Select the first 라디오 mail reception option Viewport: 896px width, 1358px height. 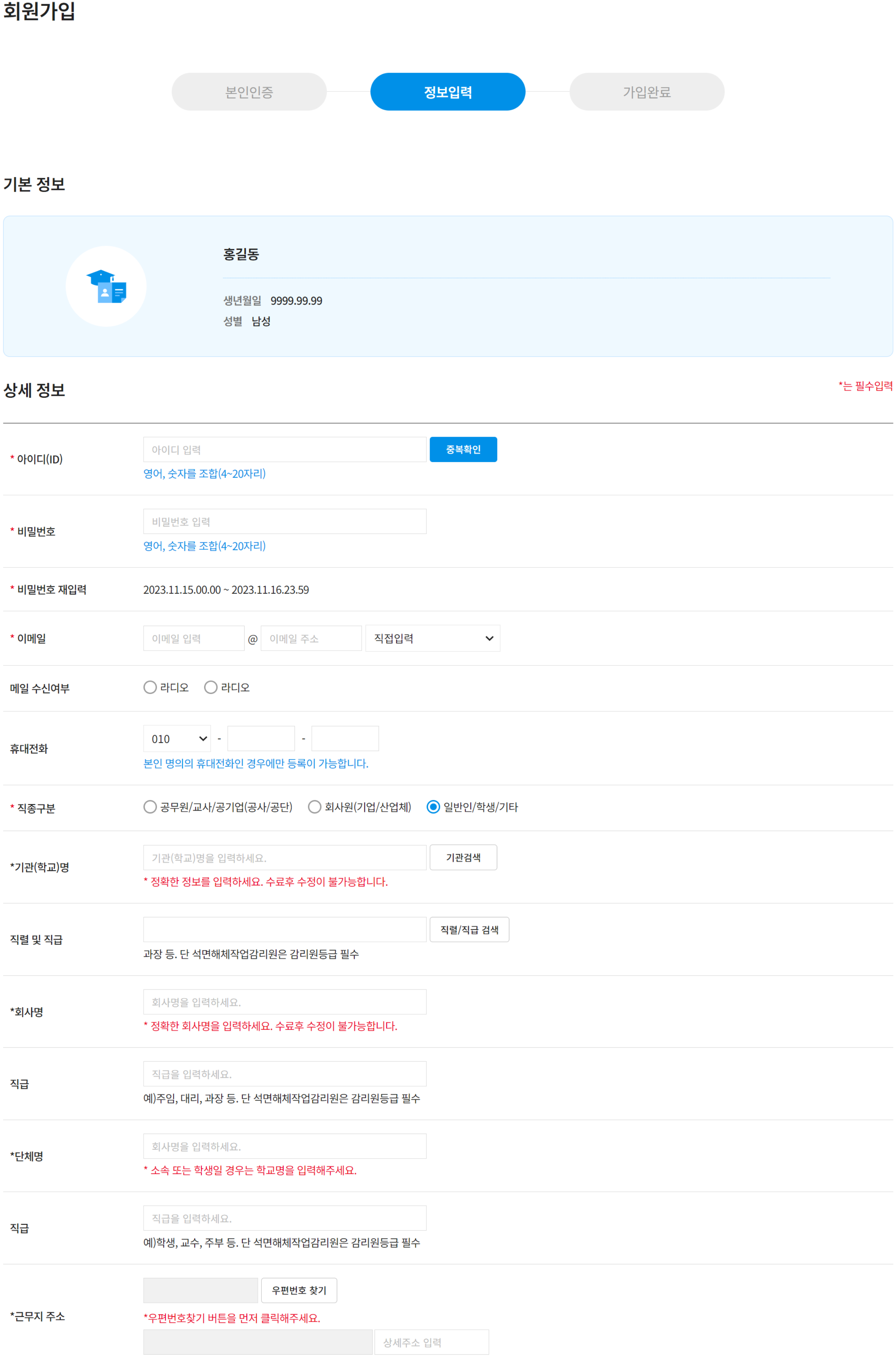150,687
